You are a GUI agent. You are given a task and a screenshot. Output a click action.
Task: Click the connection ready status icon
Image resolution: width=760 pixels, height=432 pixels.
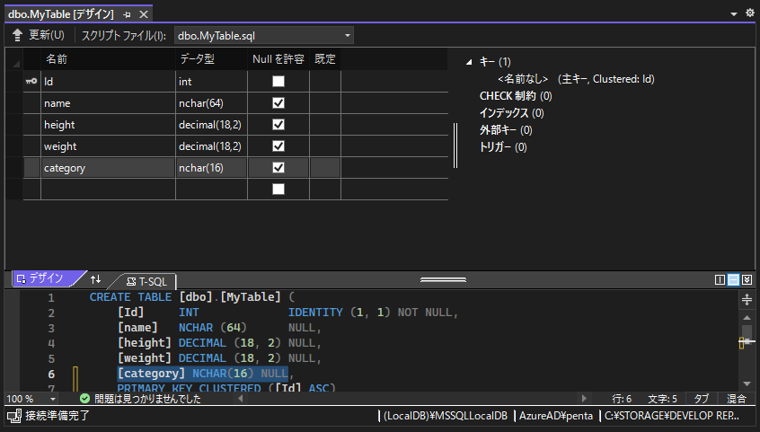[x=14, y=416]
